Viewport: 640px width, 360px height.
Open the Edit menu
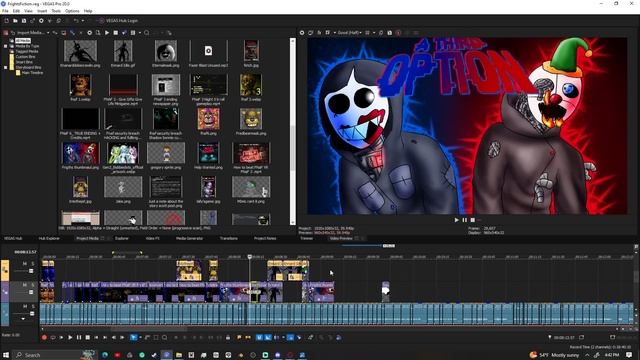click(16, 11)
